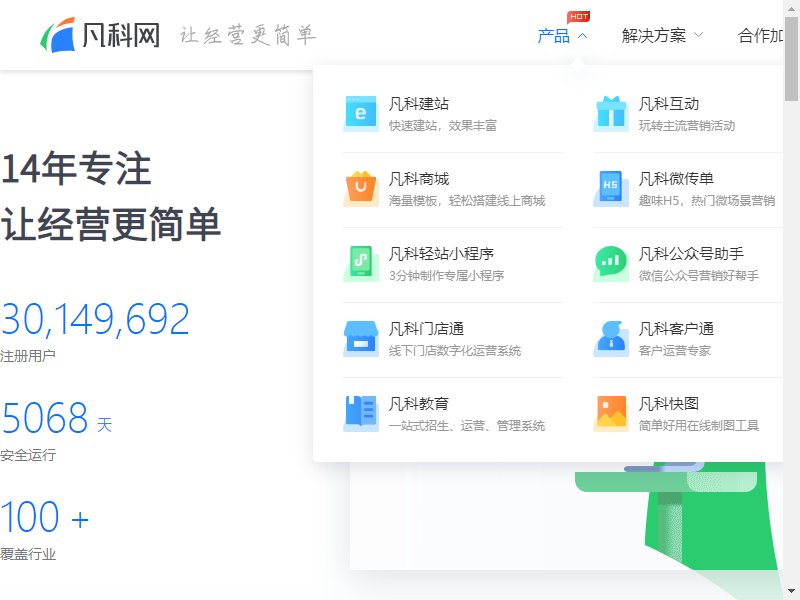Screen dimensions: 800x600
Task: Expand the 解决方案 dropdown arrow
Action: coord(698,35)
